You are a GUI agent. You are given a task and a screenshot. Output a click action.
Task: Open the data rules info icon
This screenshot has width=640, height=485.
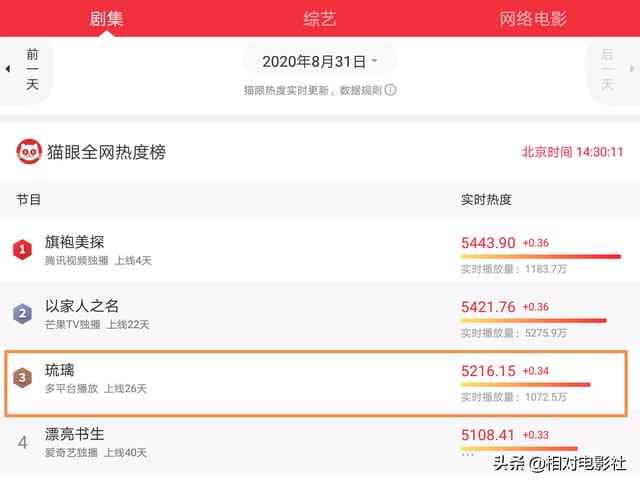pyautogui.click(x=390, y=90)
